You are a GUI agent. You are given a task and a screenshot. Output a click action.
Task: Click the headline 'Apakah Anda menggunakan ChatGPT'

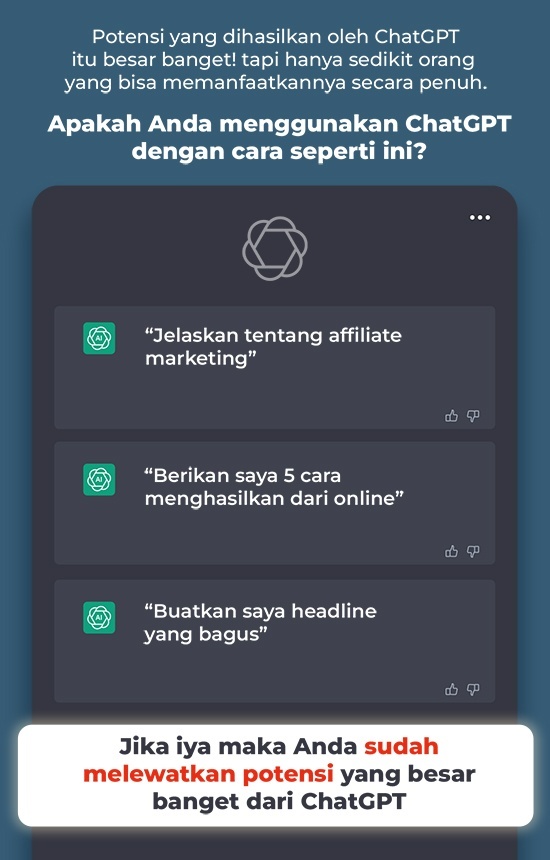tap(279, 123)
